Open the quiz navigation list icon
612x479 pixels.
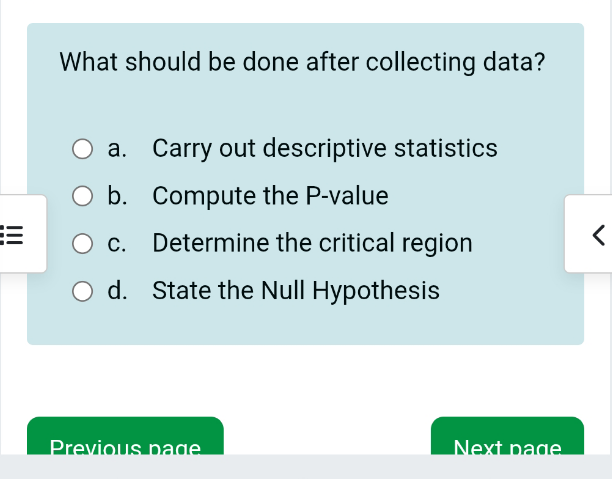(x=14, y=235)
